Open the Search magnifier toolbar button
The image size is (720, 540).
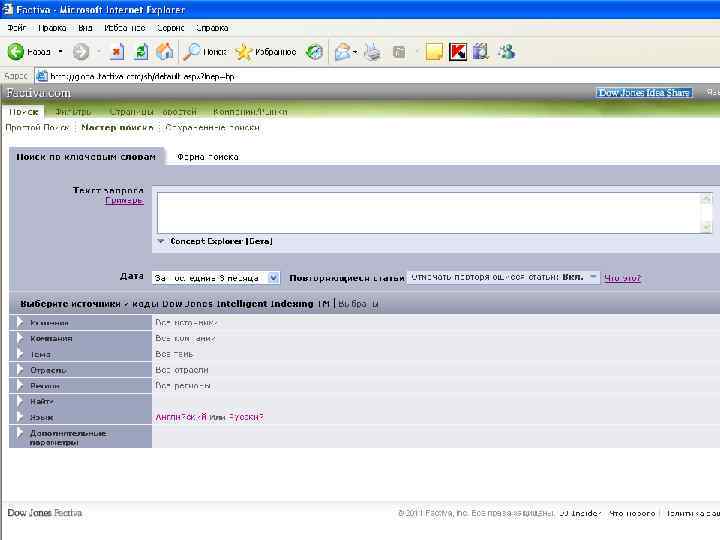click(205, 51)
